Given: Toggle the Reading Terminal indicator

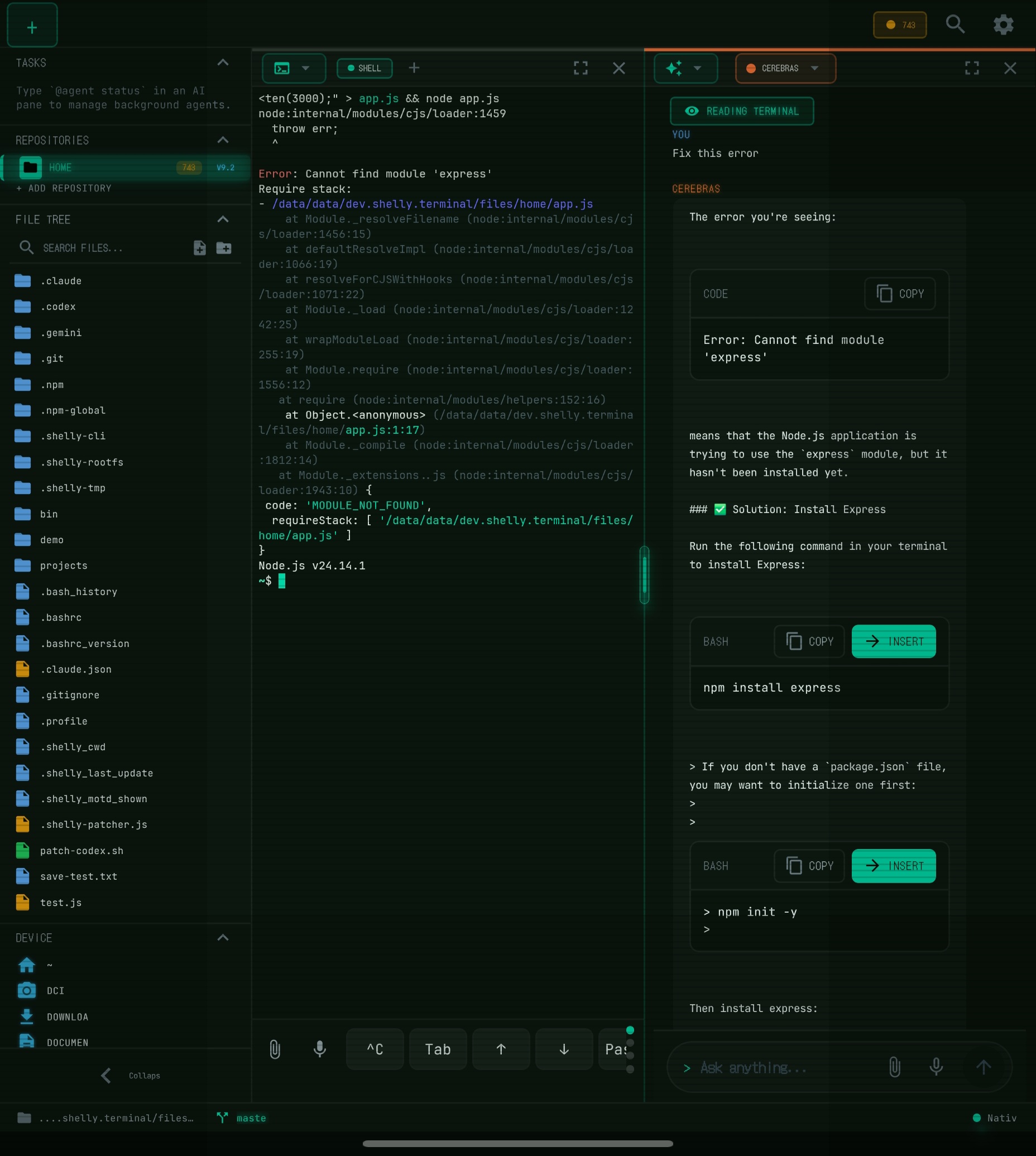Looking at the screenshot, I should click(x=741, y=111).
